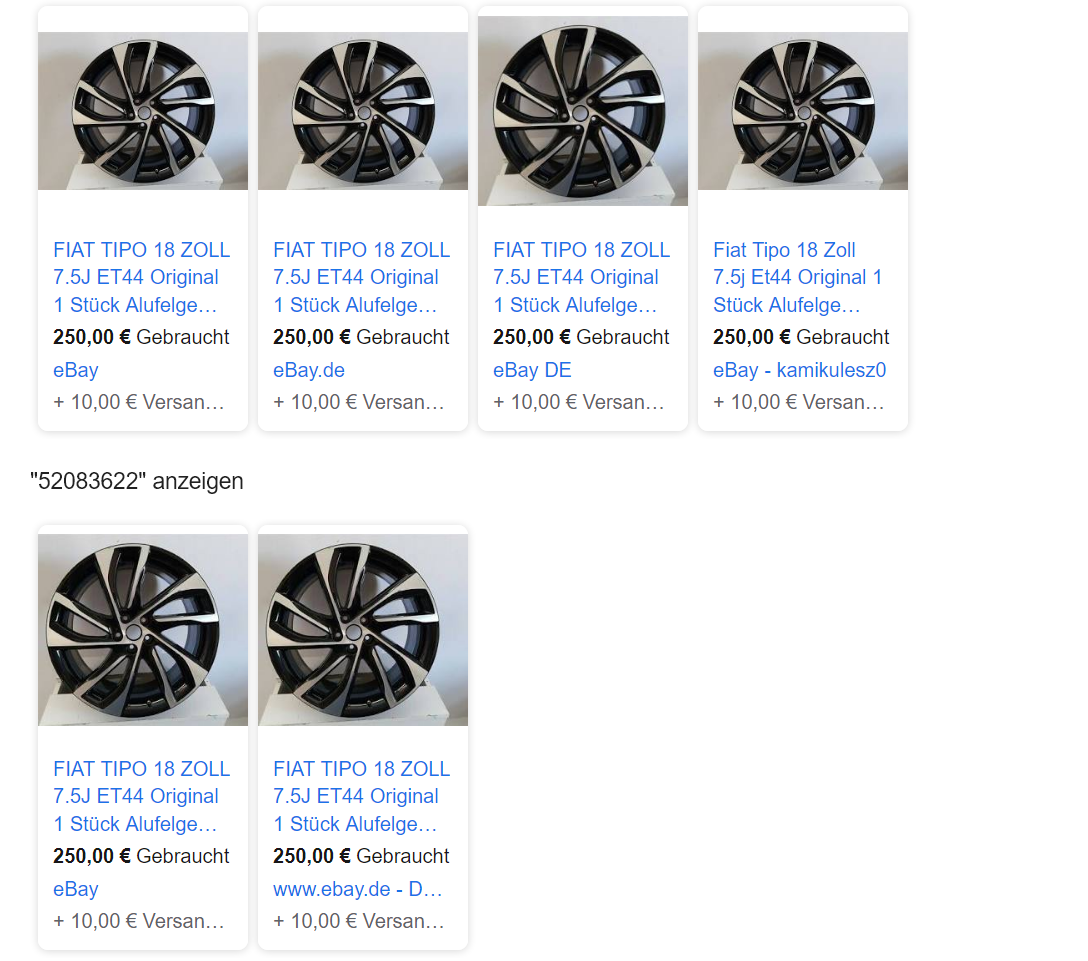Click the 250,00 € price of the kamikulesz0 listing

click(x=751, y=337)
